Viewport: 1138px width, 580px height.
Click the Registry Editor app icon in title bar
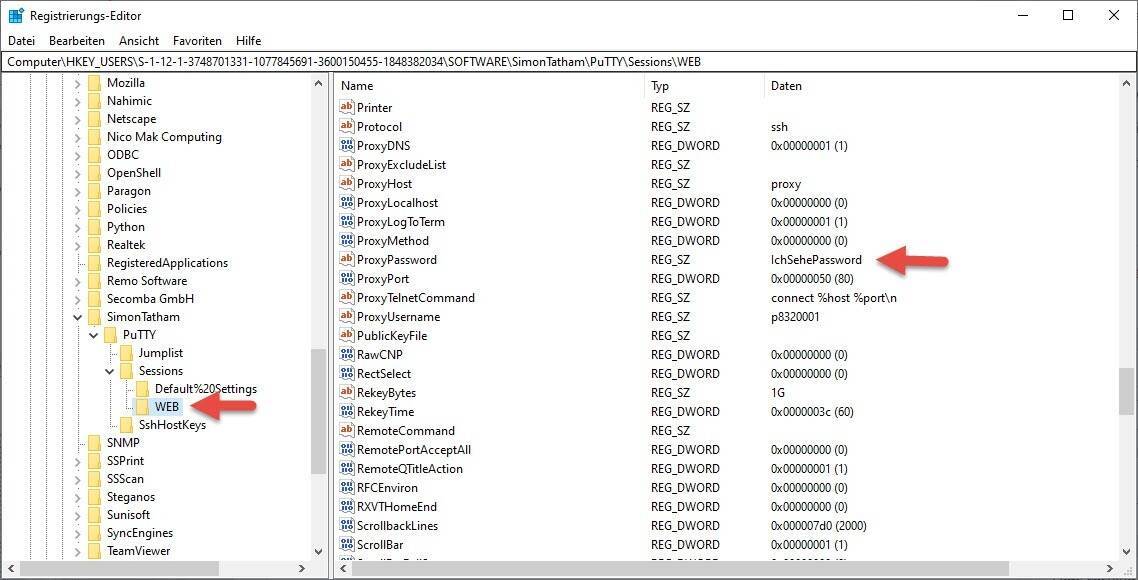(16, 16)
